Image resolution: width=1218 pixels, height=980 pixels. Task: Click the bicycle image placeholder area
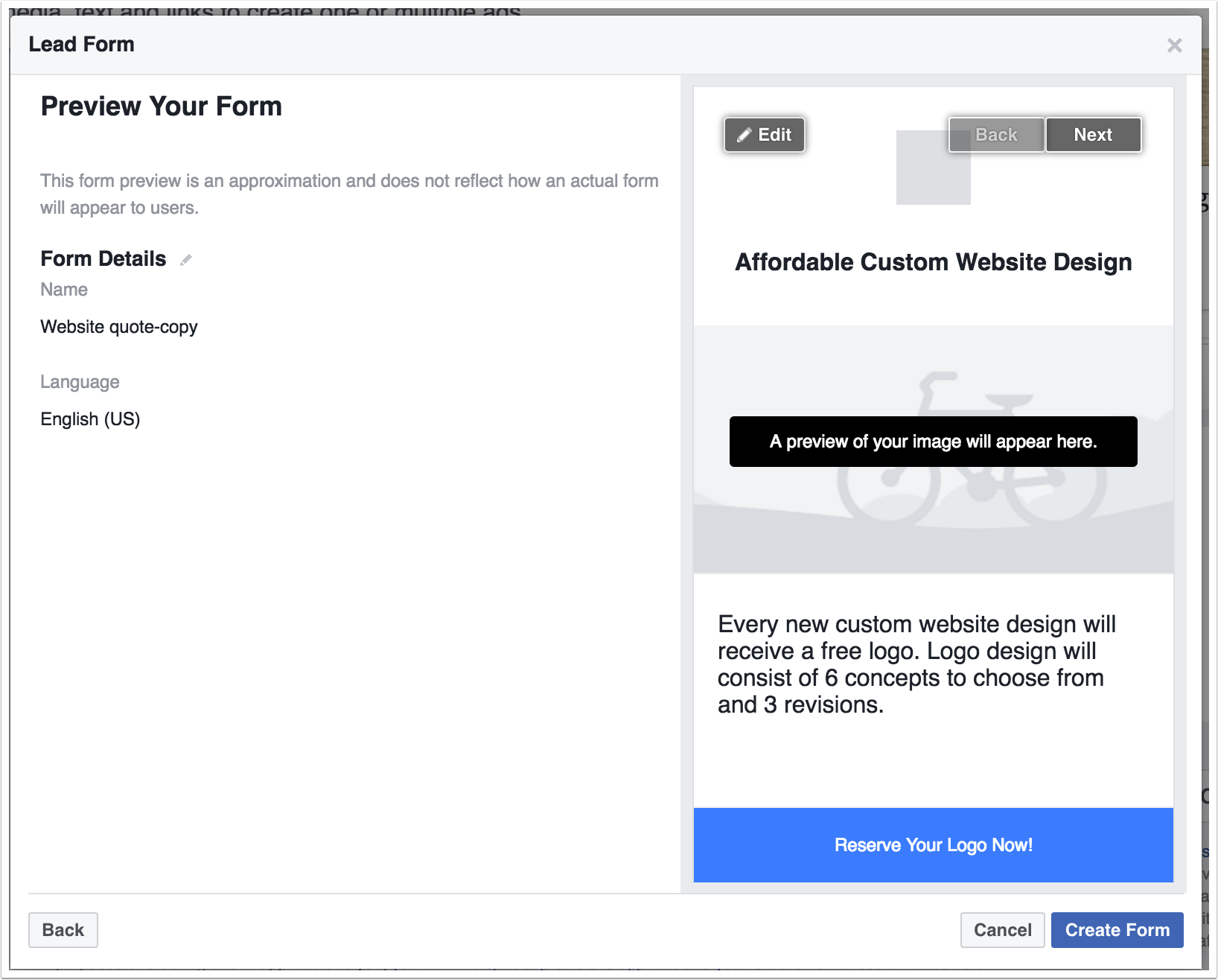pyautogui.click(x=933, y=521)
